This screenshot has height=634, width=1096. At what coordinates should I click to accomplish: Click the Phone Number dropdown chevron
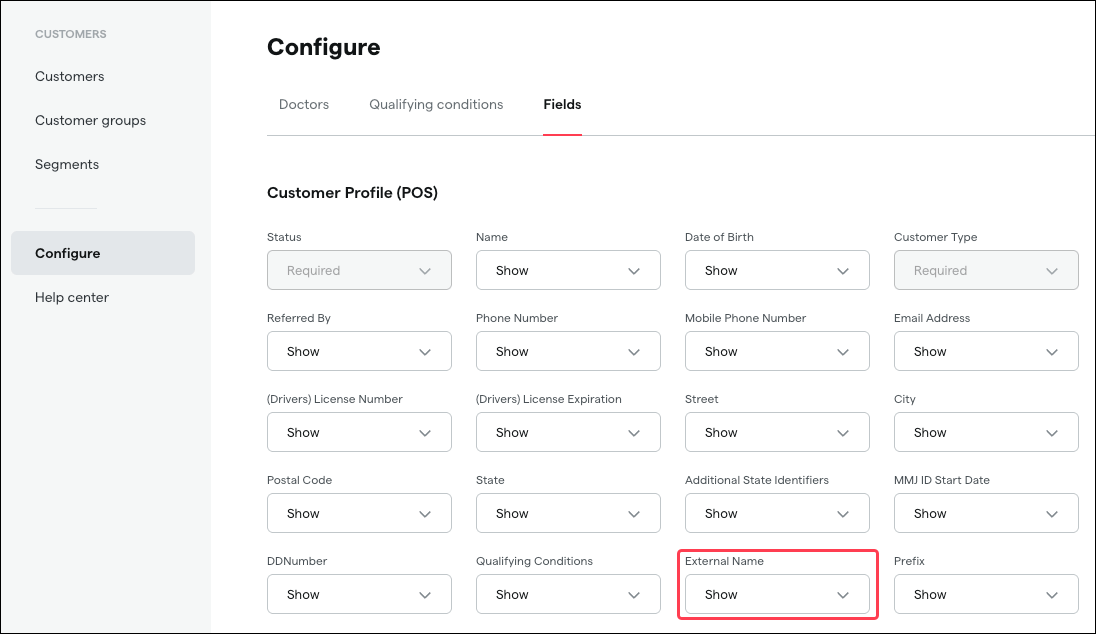point(634,352)
